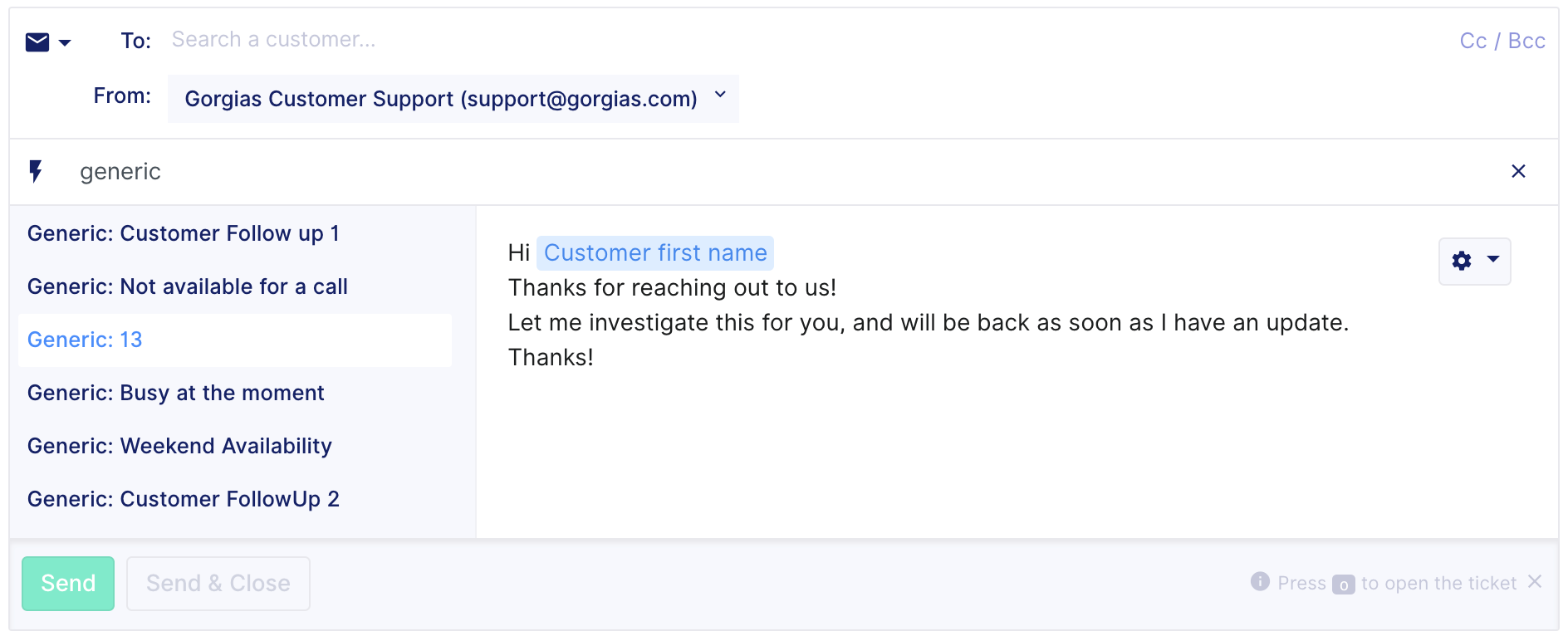1568x636 pixels.
Task: Click the info icon beside Press hint
Action: [1260, 582]
